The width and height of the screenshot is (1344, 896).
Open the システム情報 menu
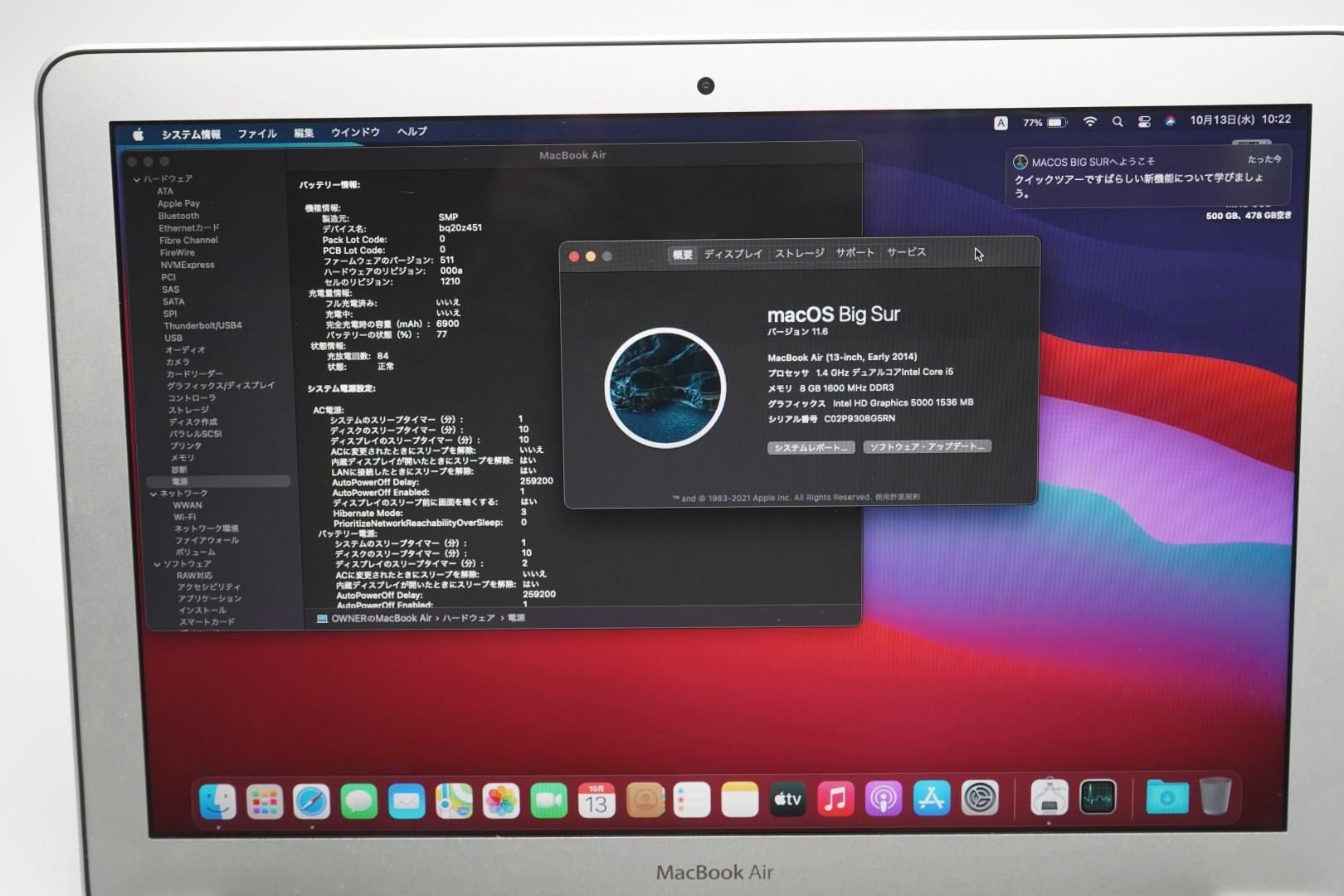click(191, 134)
